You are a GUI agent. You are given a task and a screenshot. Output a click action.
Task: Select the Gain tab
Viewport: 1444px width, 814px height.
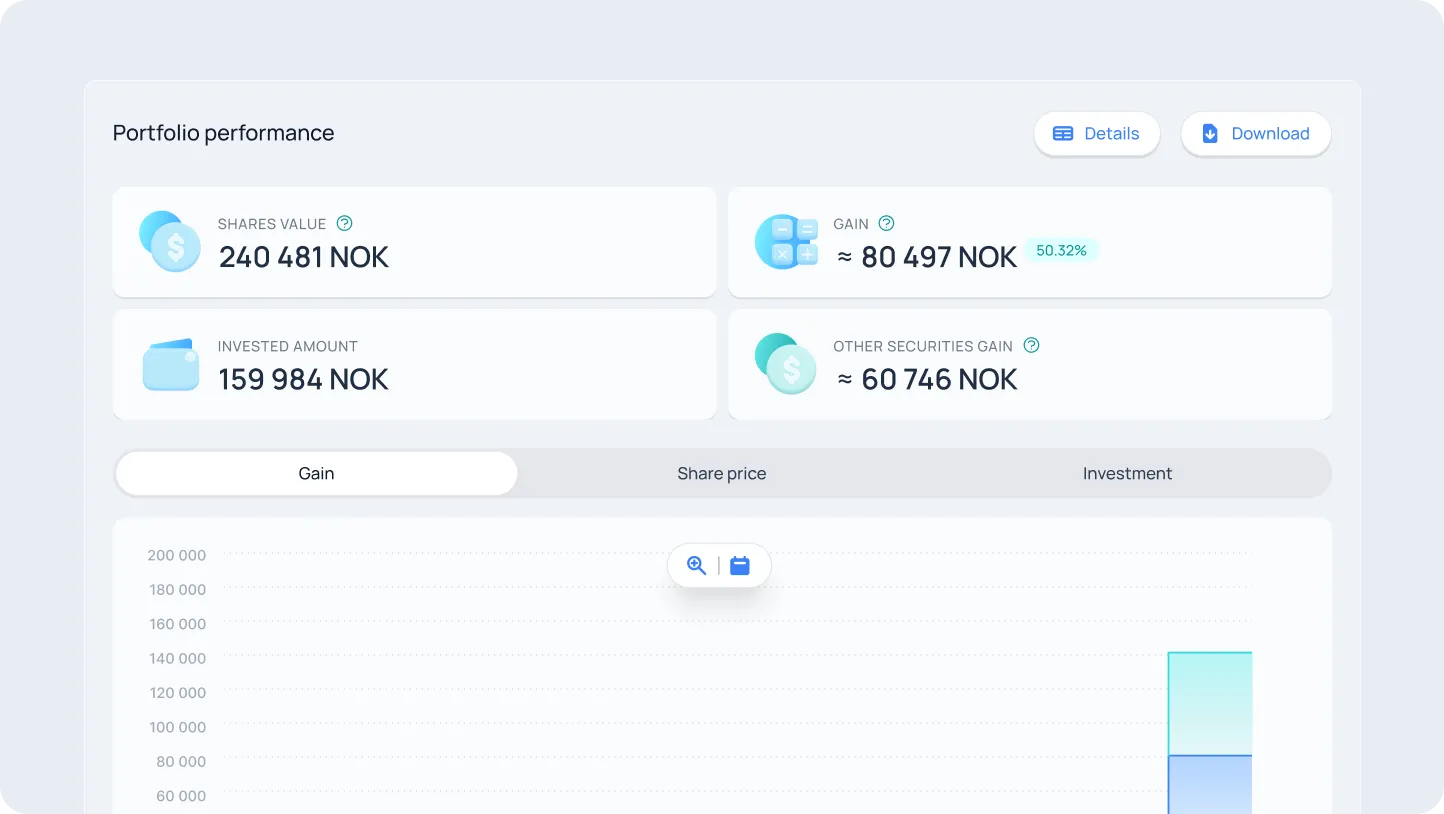pyautogui.click(x=316, y=473)
